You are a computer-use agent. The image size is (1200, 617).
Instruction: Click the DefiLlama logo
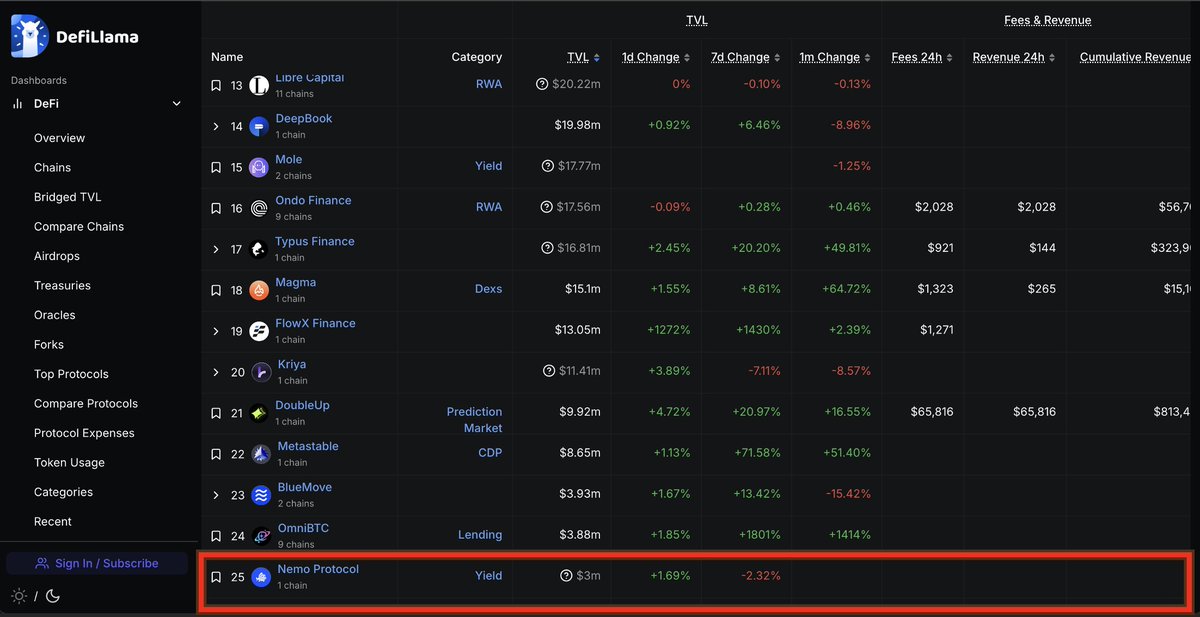[74, 37]
